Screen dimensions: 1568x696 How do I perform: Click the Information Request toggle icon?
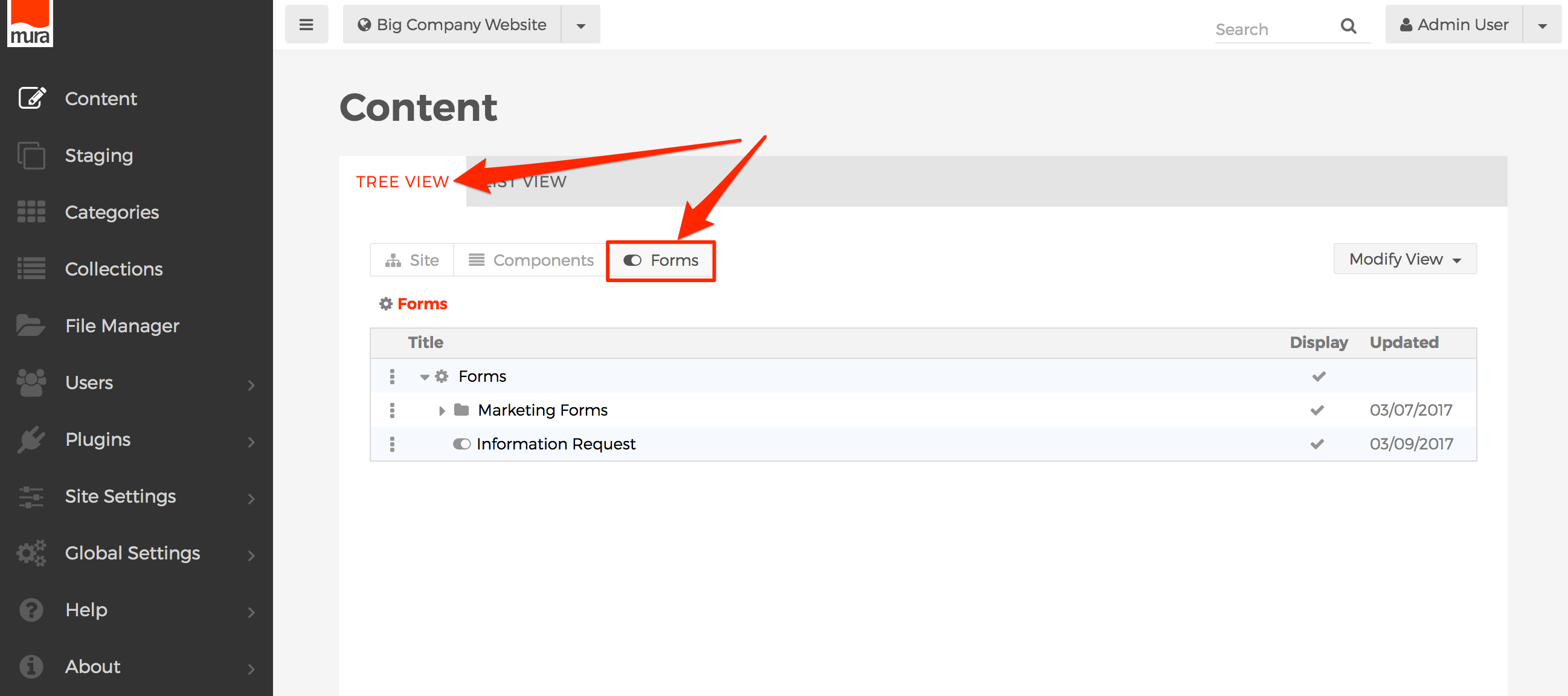point(461,445)
